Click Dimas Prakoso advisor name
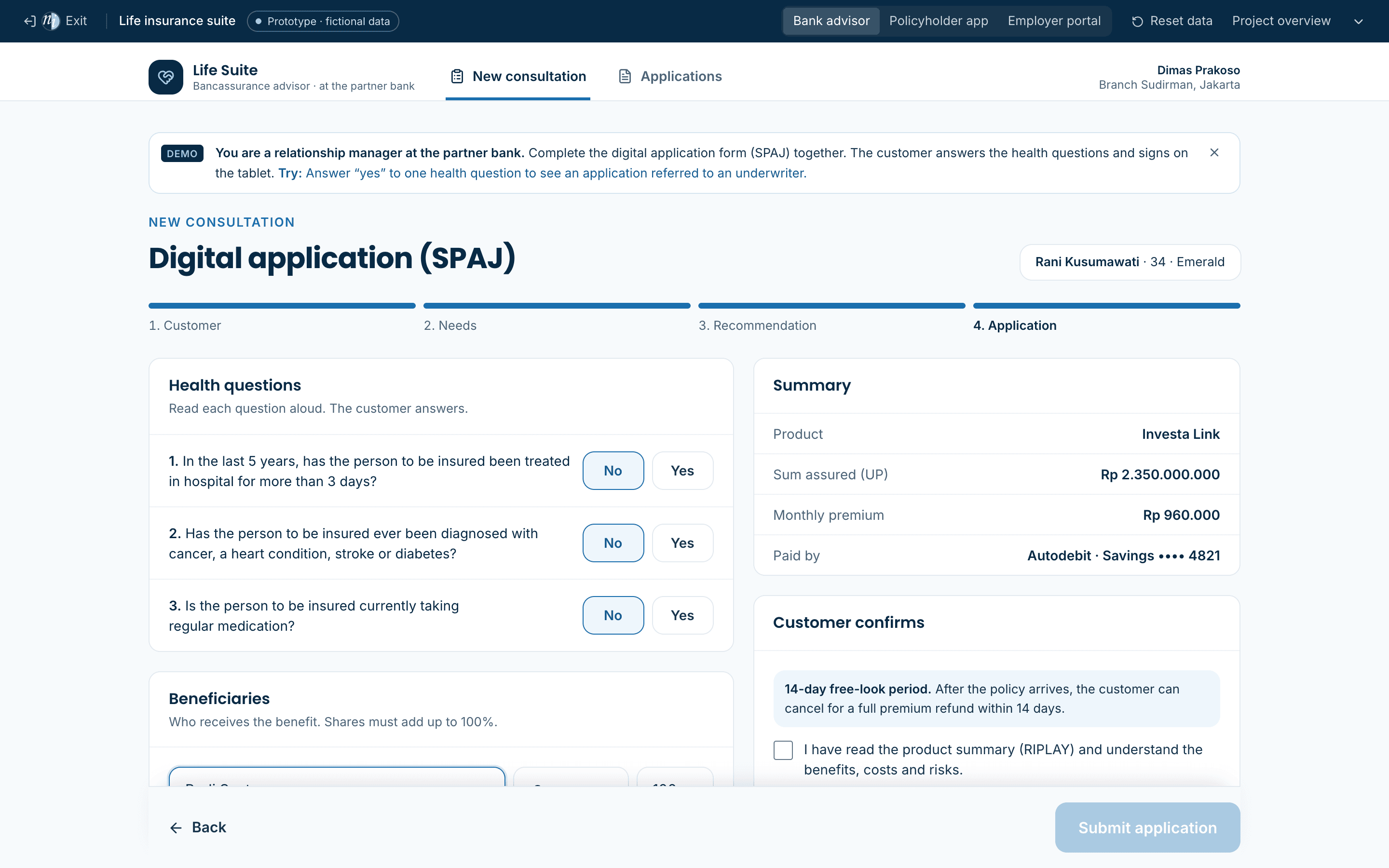The height and width of the screenshot is (868, 1389). pos(1198,70)
